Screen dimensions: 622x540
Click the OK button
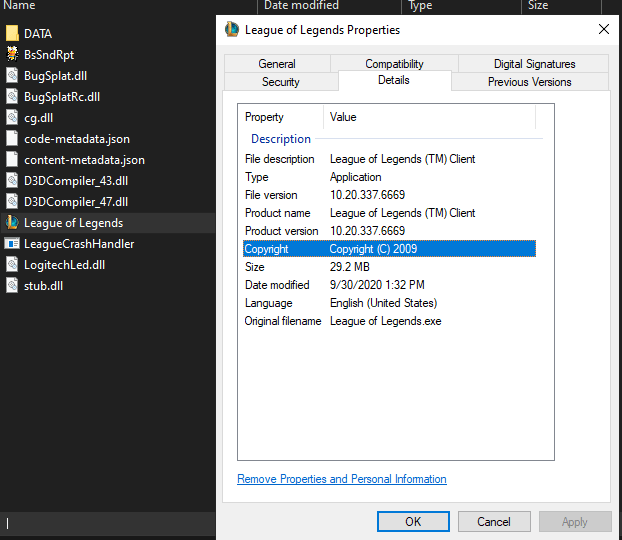coord(413,521)
